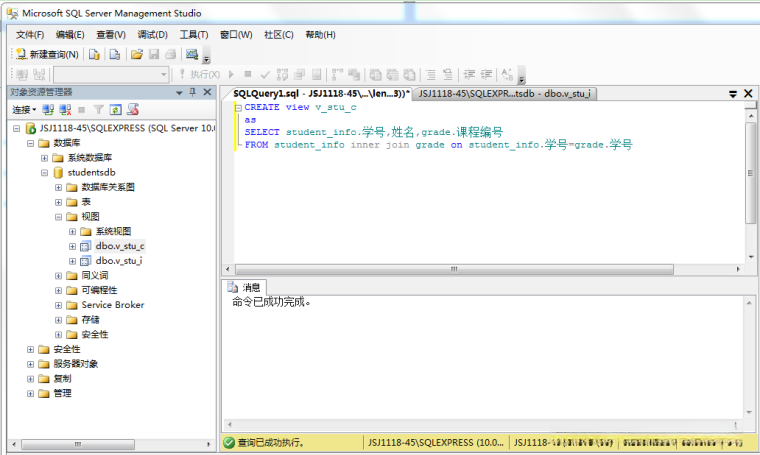Select the dbo.v_stu_c view
The image size is (760, 455).
(x=120, y=246)
